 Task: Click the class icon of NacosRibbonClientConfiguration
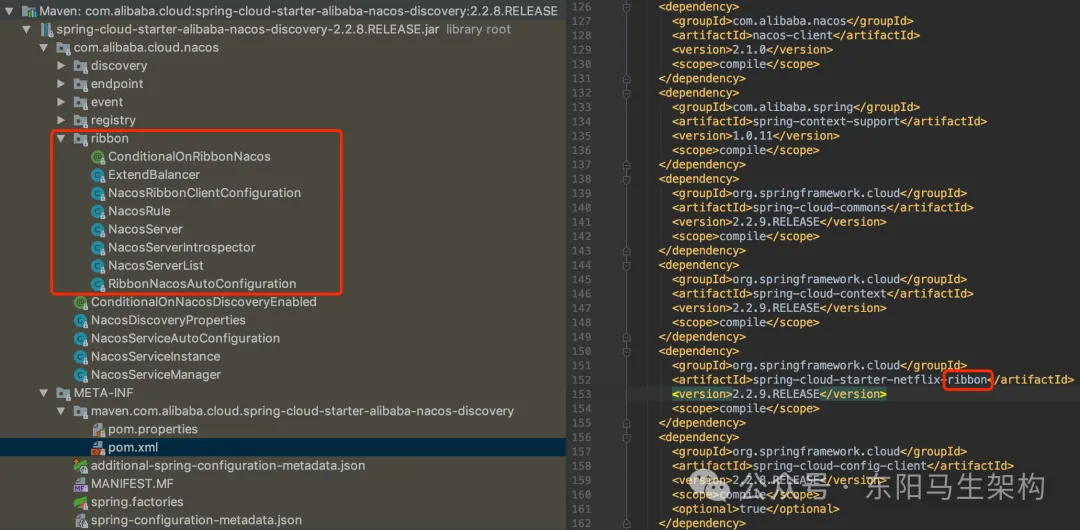[x=97, y=193]
